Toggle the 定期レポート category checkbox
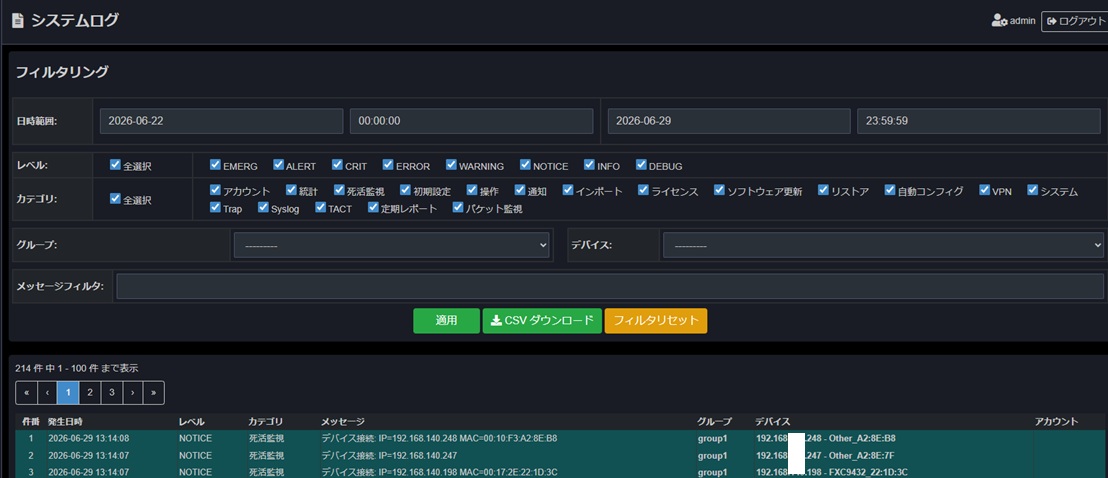Viewport: 1108px width, 478px height. [373, 208]
